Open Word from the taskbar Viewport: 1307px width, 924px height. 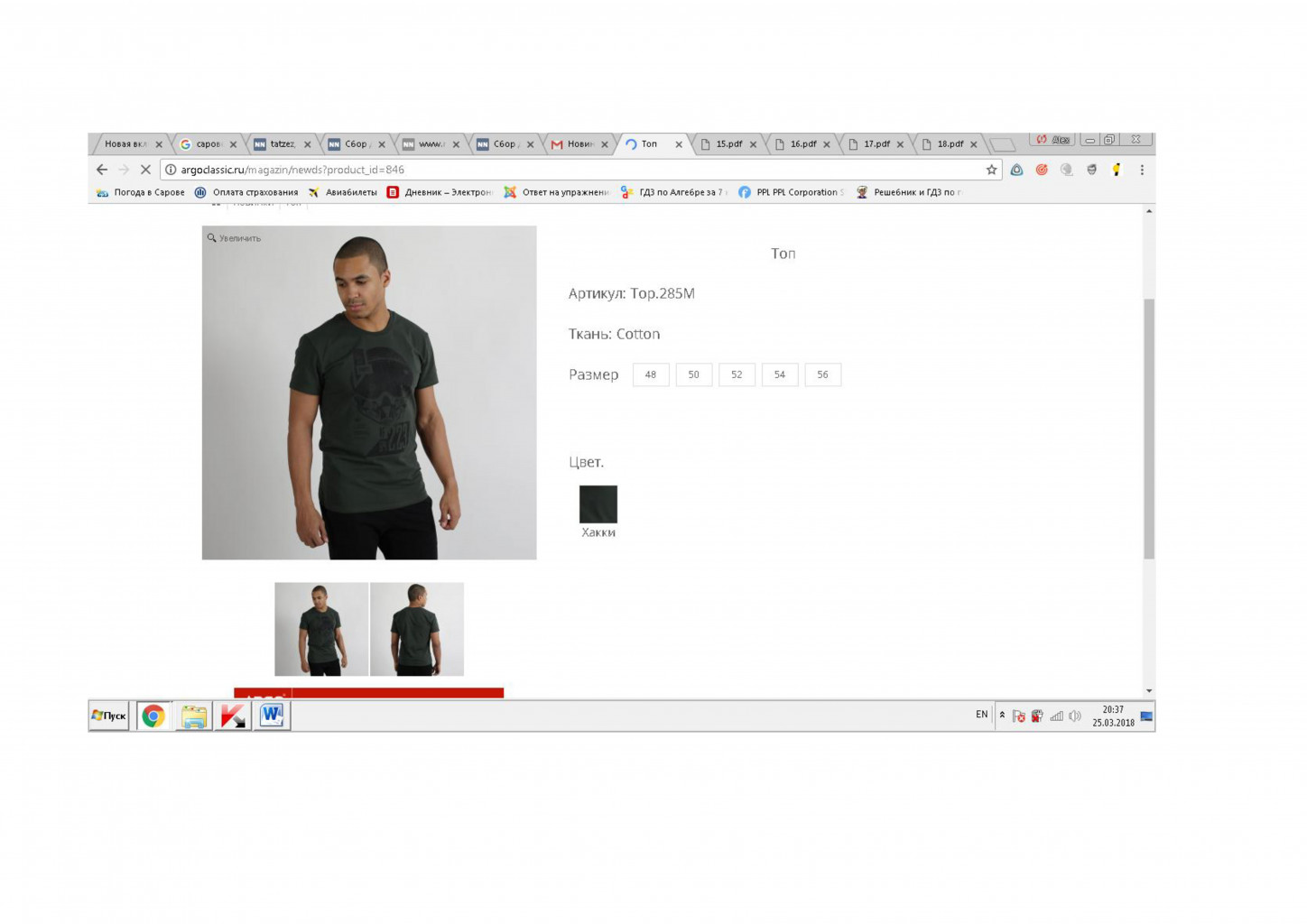click(x=272, y=716)
